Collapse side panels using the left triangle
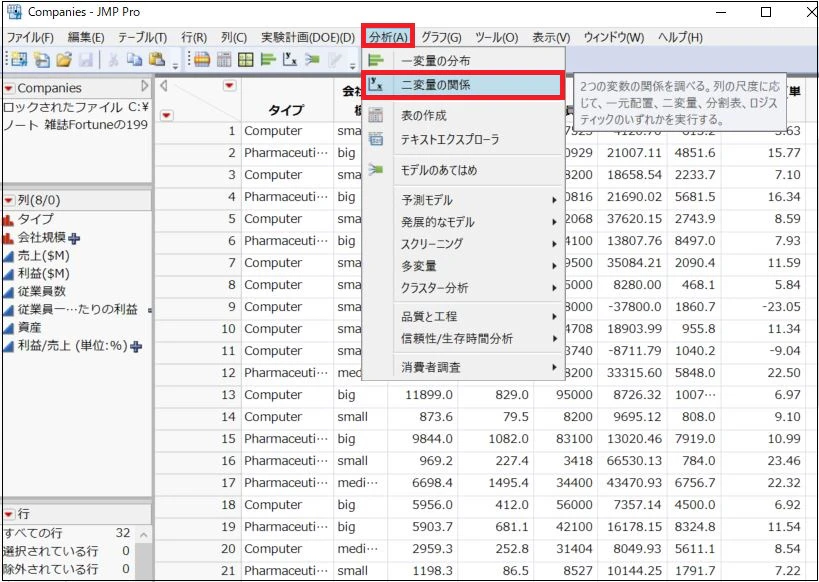819x582 pixels. [163, 85]
